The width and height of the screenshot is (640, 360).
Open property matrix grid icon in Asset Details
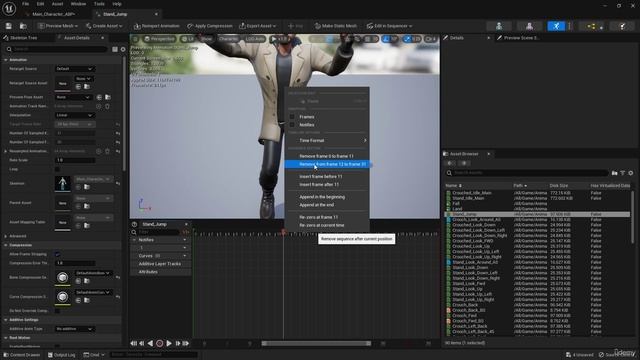(115, 49)
